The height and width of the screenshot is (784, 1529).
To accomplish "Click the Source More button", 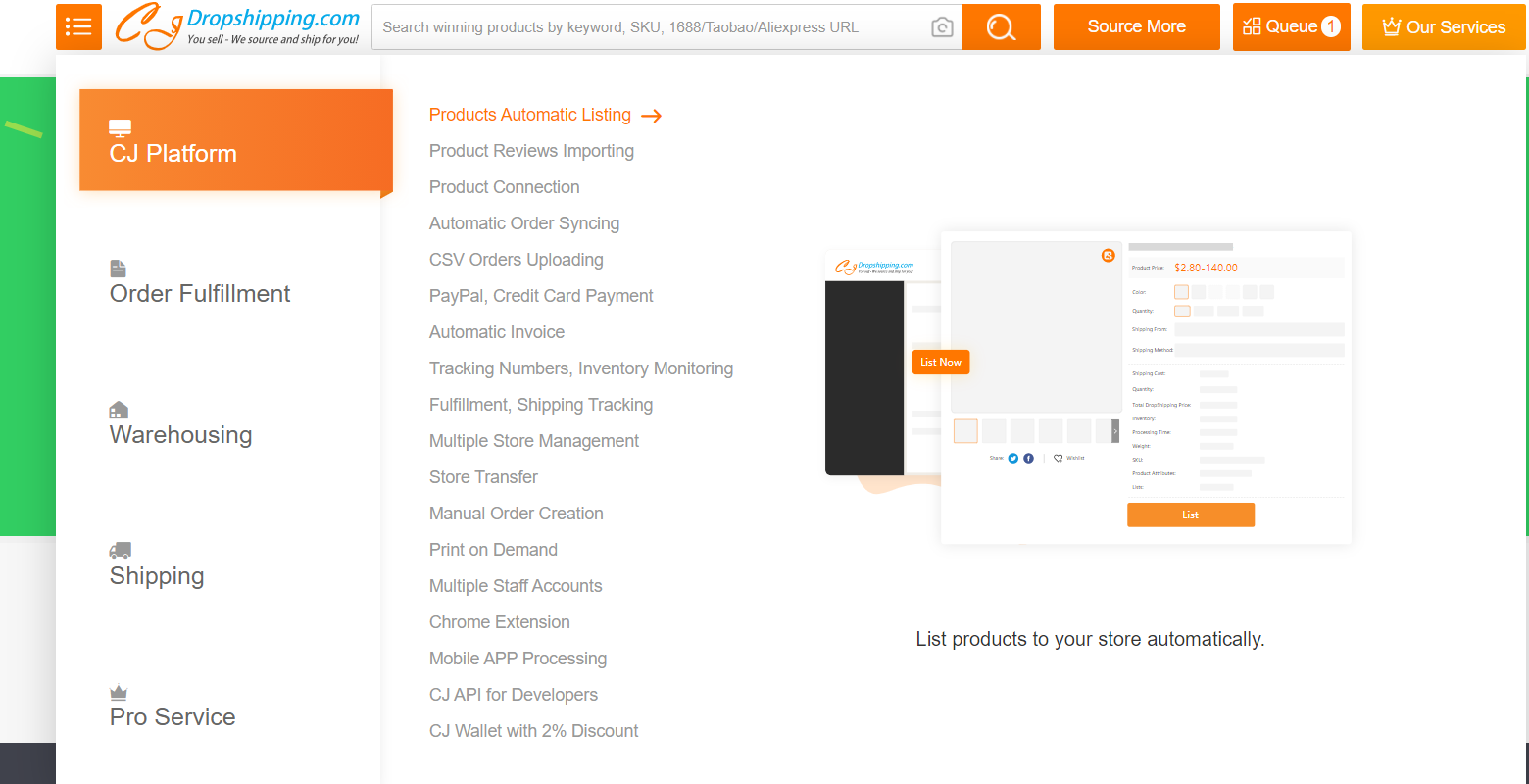I will click(1137, 26).
